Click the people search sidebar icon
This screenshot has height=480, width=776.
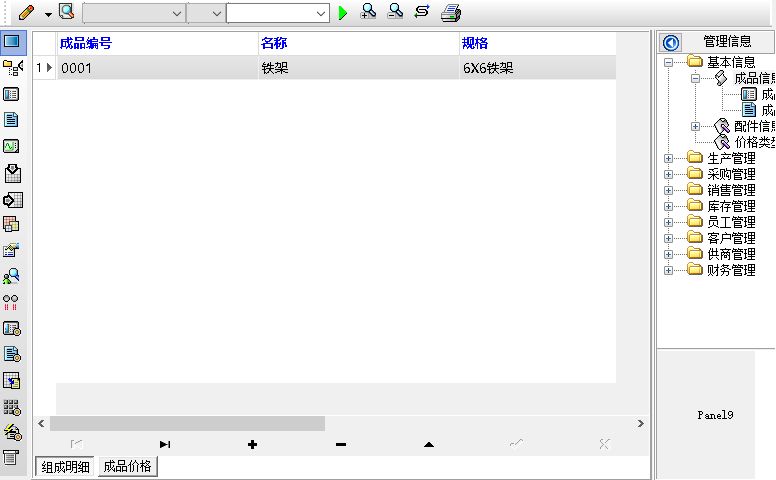coord(11,276)
